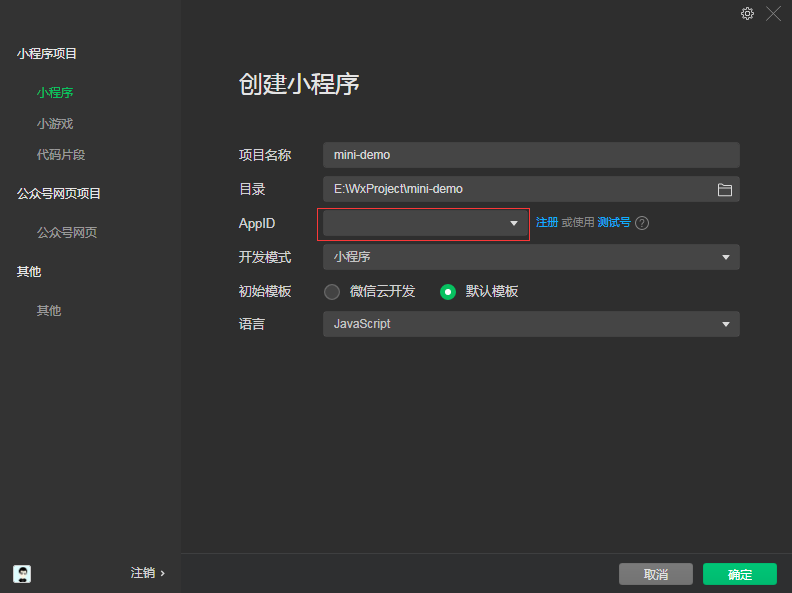Click the 项目名称 field containing mini-demo
This screenshot has height=593, width=792.
pos(531,155)
